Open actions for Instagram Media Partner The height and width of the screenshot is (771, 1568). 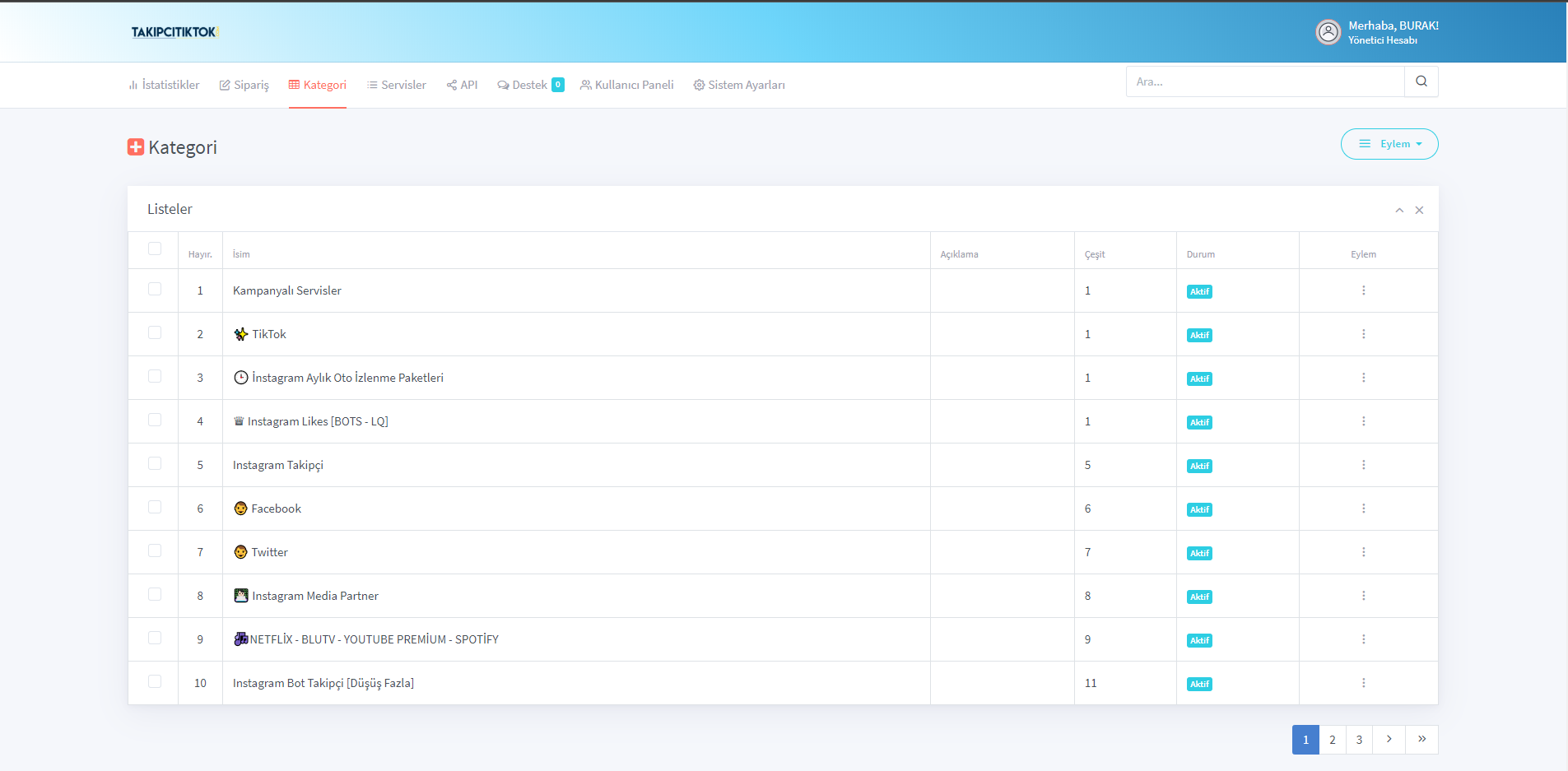[1364, 596]
